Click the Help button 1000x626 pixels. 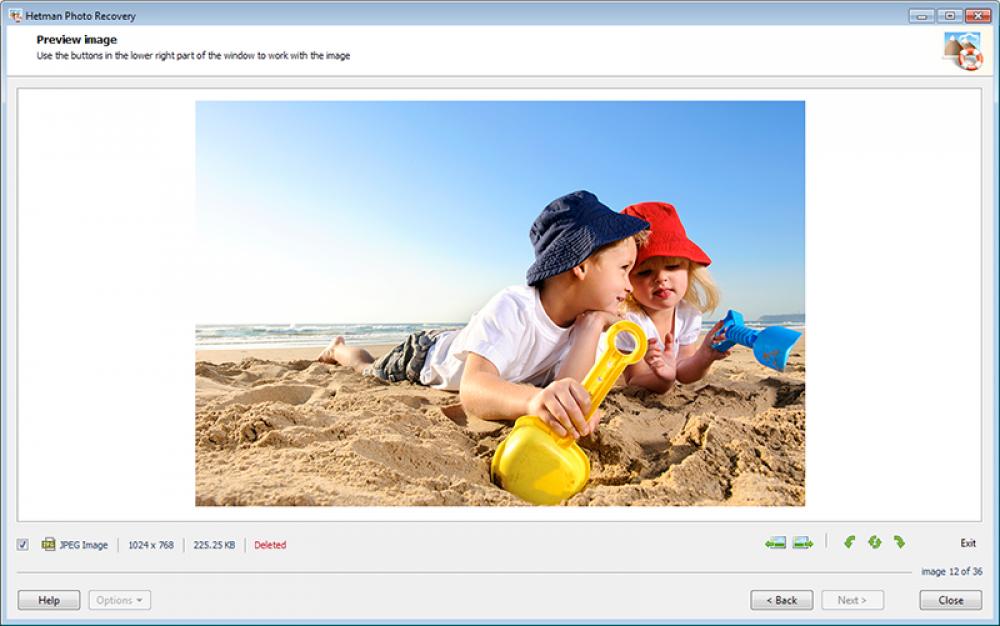49,600
